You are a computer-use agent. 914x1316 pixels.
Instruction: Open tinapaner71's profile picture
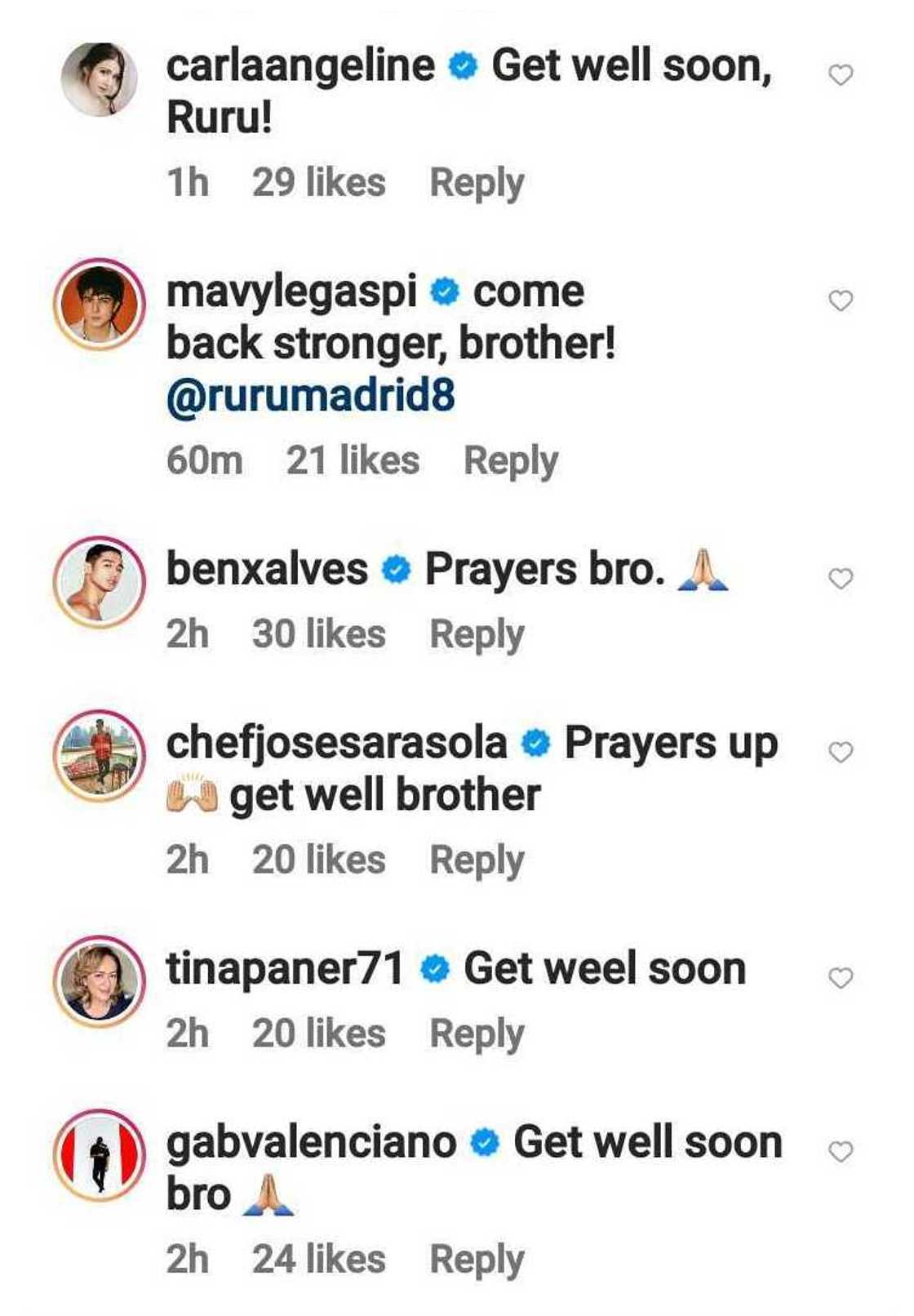(x=99, y=981)
